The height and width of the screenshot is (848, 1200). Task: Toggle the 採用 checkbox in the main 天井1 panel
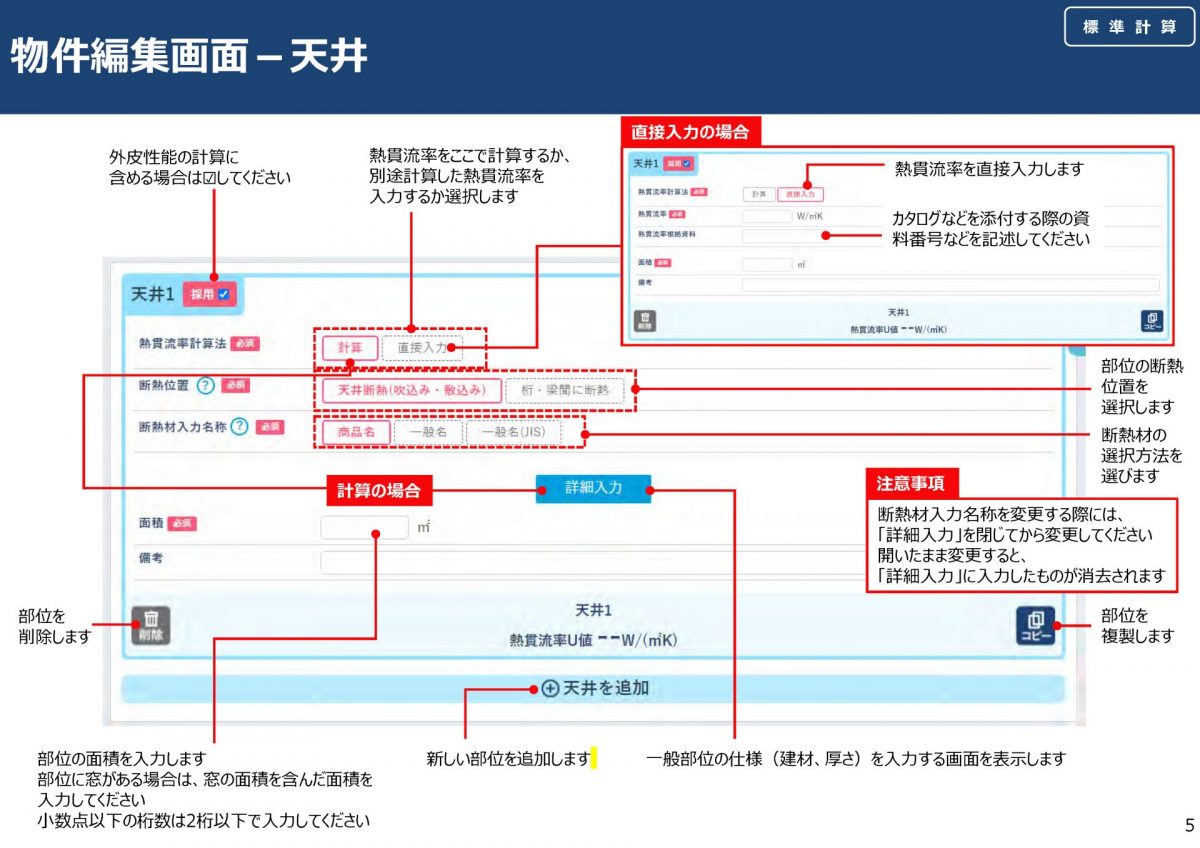coord(223,294)
